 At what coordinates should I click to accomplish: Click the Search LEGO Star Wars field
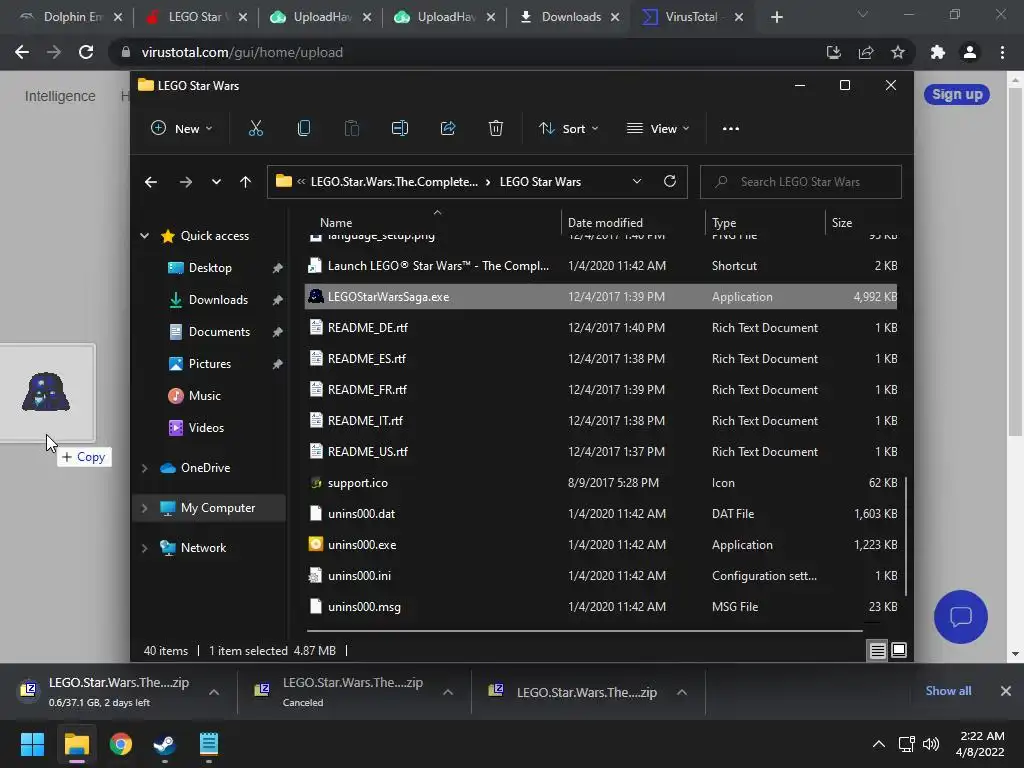click(801, 182)
